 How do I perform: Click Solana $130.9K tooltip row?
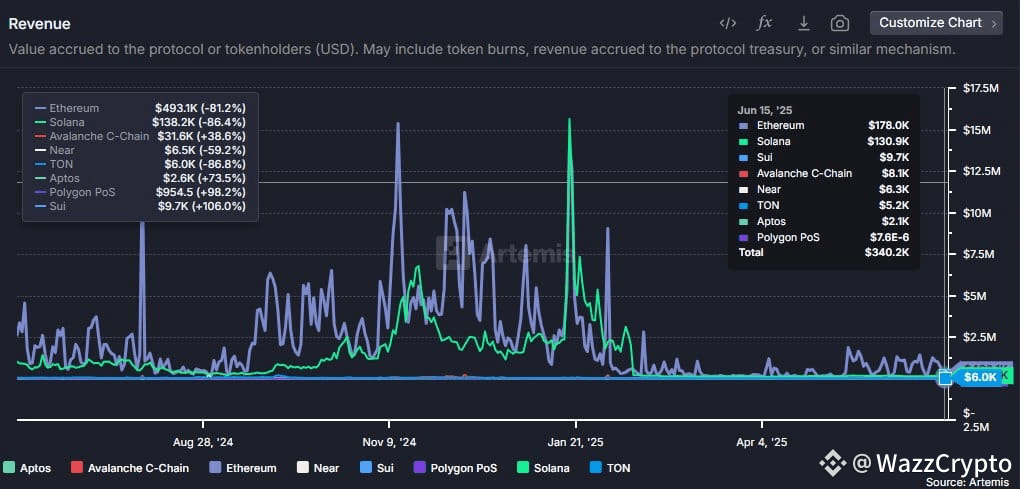click(824, 141)
